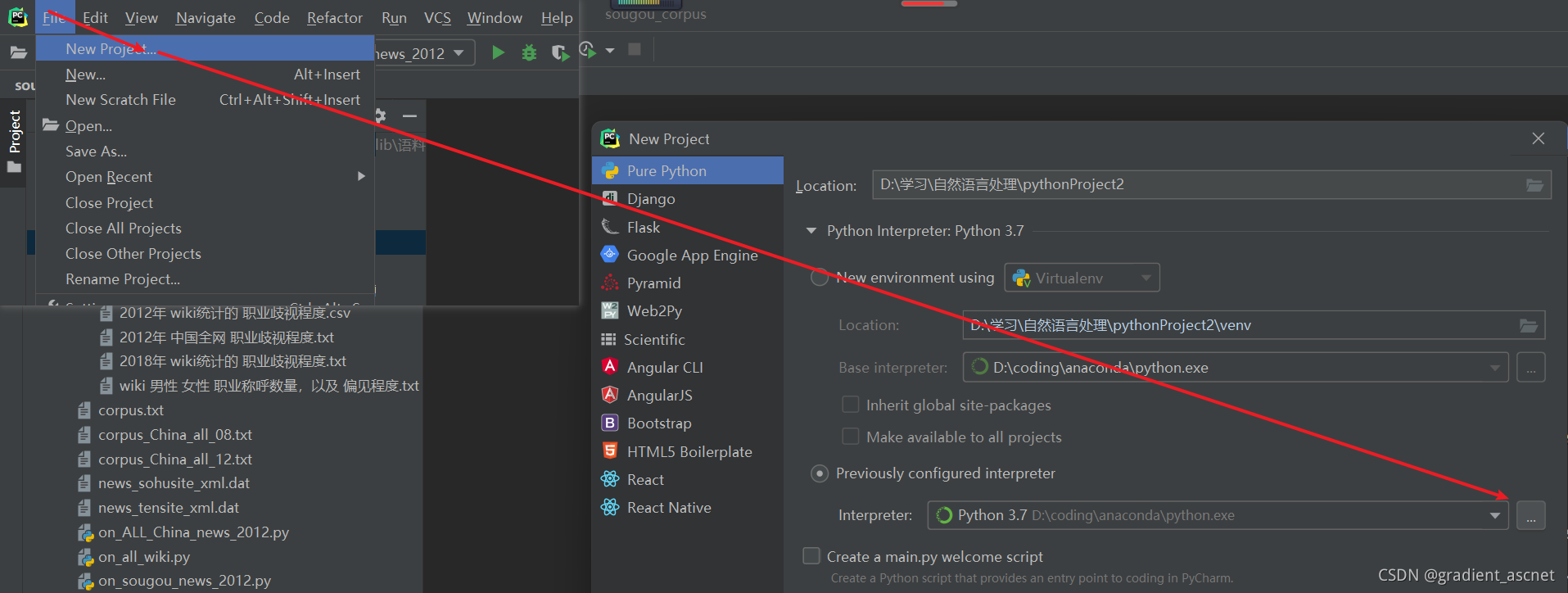Screen dimensions: 1568x593
Task: Browse project Location folder icon
Action: coord(1534,185)
